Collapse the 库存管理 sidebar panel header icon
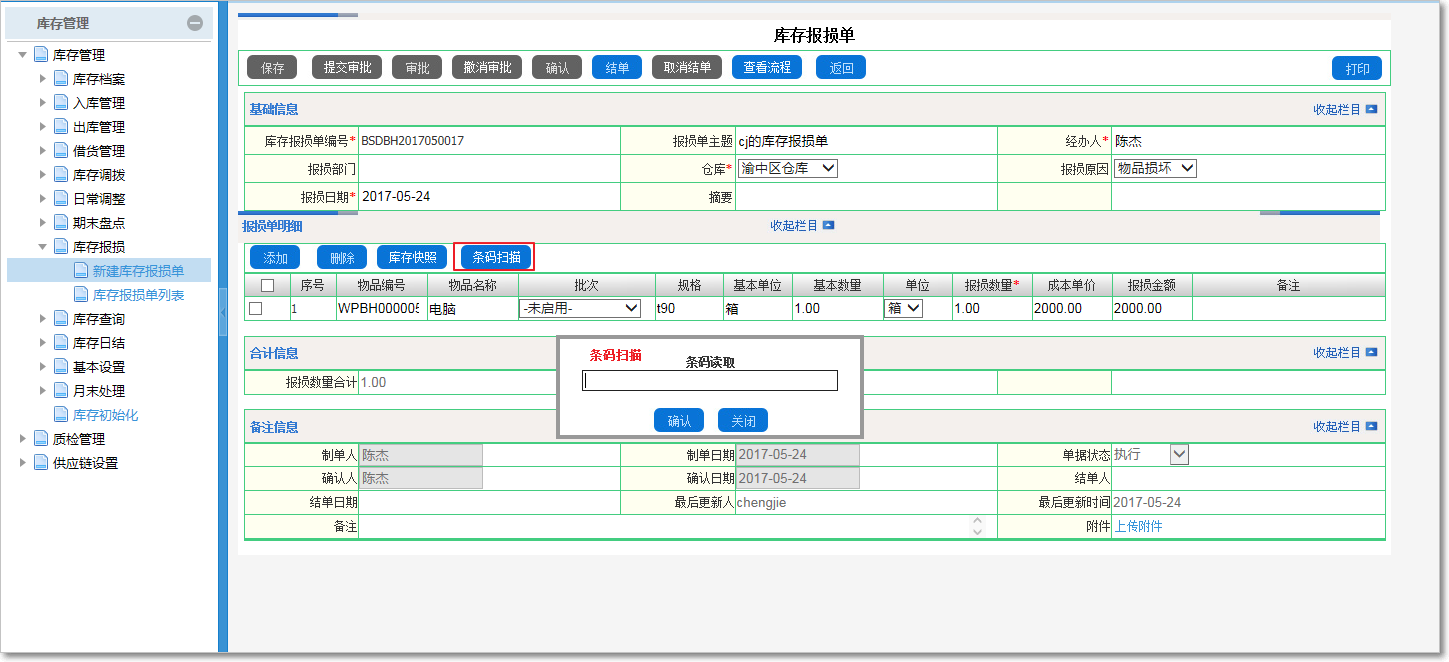The width and height of the screenshot is (1449, 662). click(x=195, y=23)
